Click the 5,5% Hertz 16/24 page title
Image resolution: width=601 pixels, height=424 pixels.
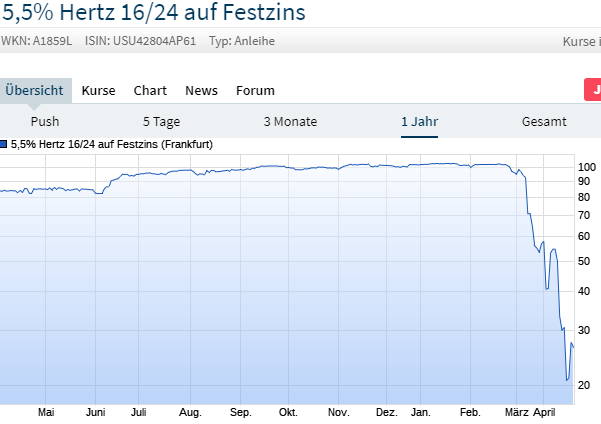click(x=154, y=14)
